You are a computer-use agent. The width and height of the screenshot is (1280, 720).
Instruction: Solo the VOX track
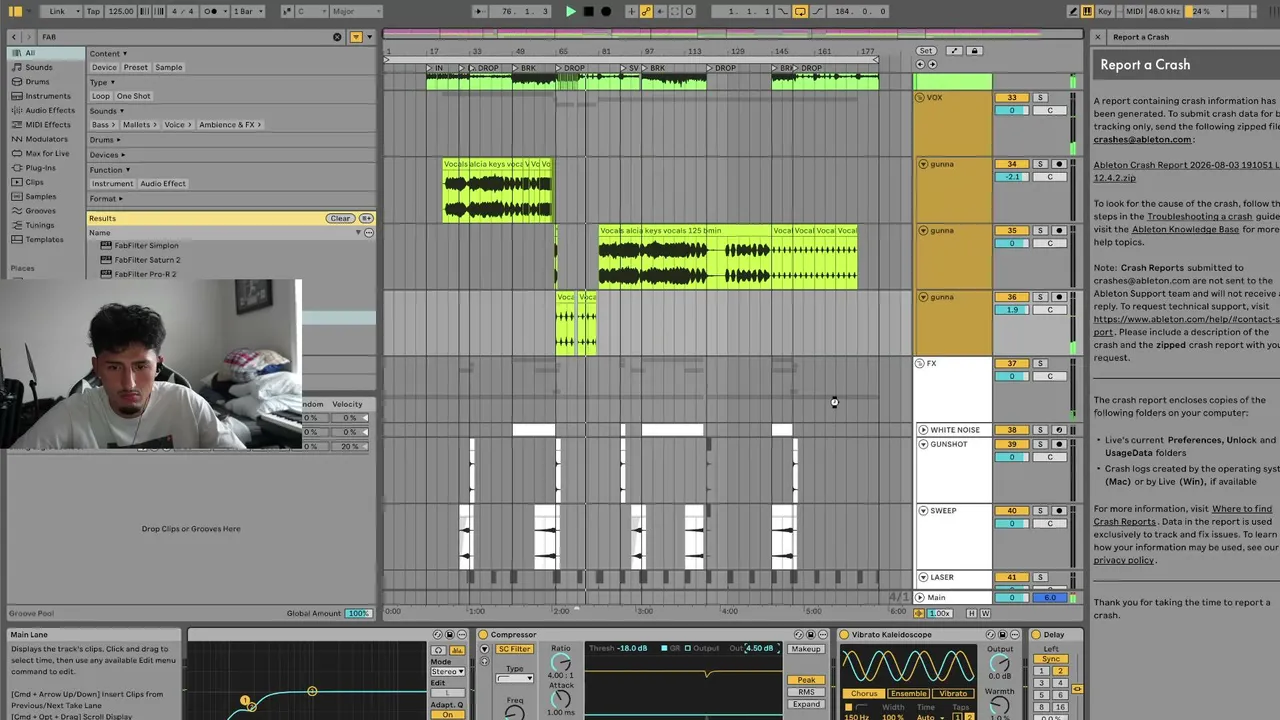[1040, 97]
